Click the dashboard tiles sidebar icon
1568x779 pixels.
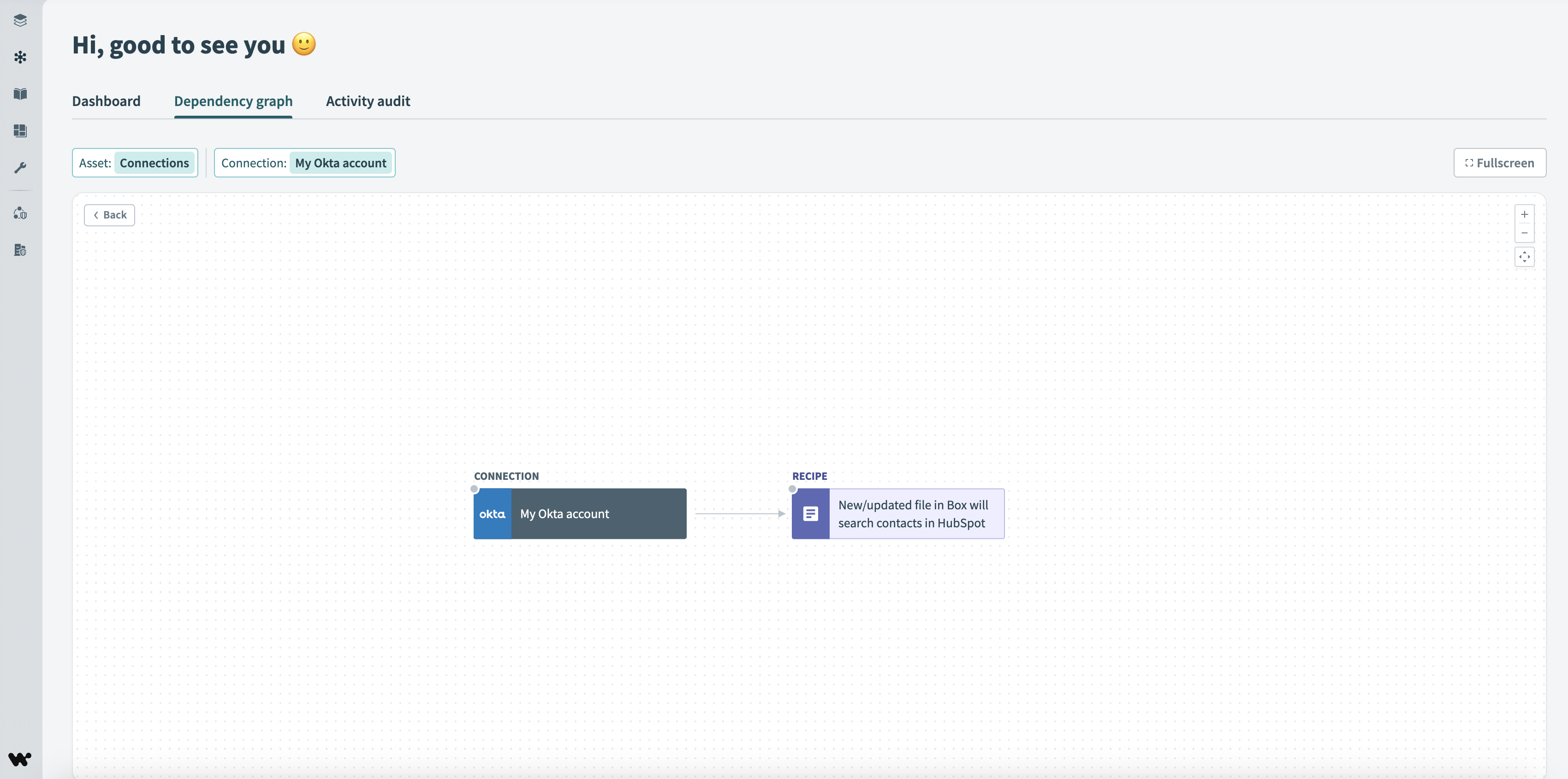pos(20,131)
